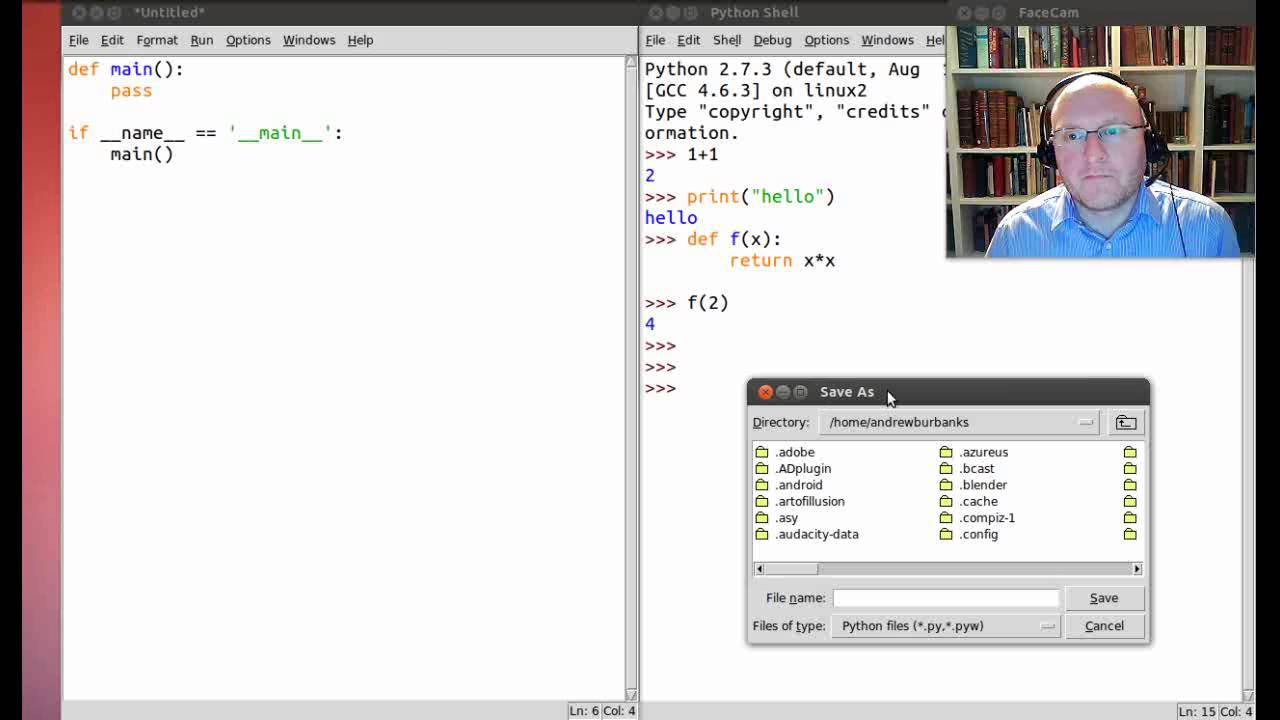Open Format menu in Untitled editor

(157, 40)
